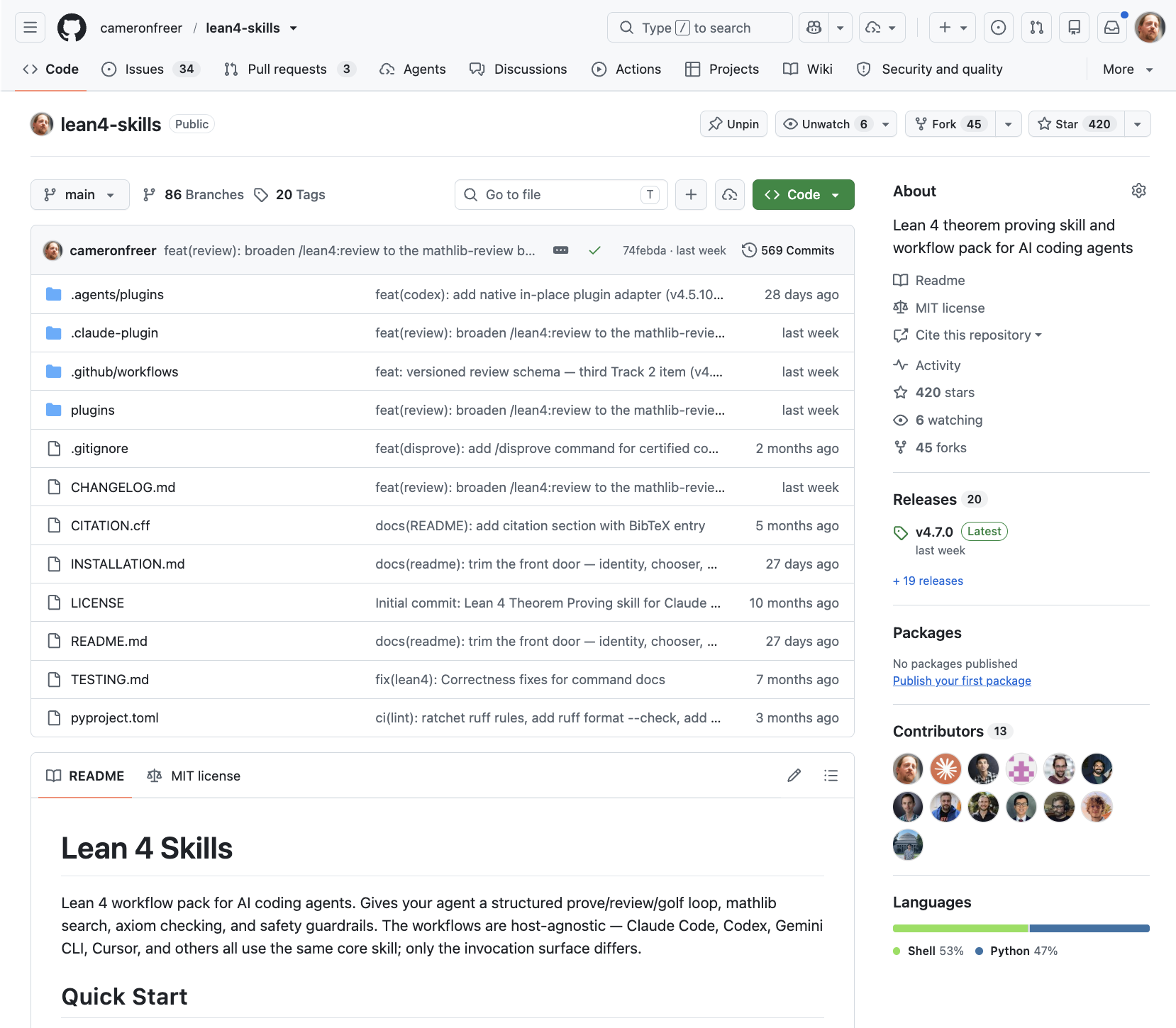The image size is (1176, 1028).
Task: Add file using the plus button
Action: [x=691, y=194]
